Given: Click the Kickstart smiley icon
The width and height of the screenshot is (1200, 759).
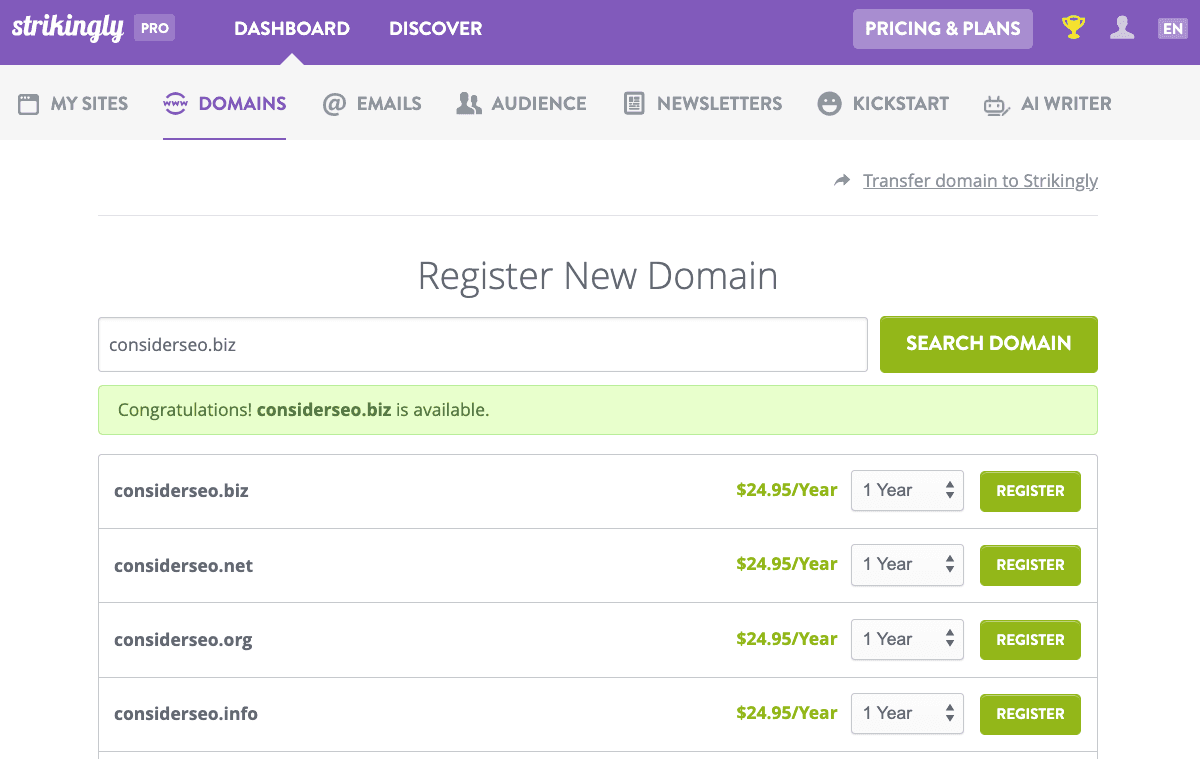Looking at the screenshot, I should click(x=829, y=103).
